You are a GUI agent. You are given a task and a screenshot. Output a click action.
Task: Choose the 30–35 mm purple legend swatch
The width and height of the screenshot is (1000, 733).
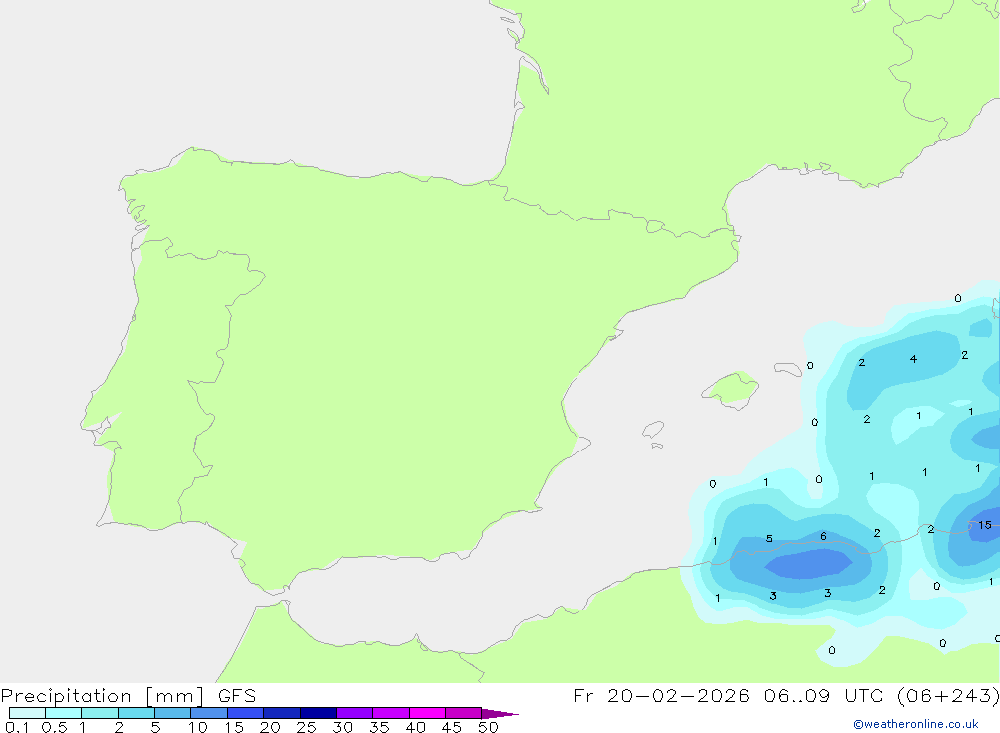click(355, 713)
